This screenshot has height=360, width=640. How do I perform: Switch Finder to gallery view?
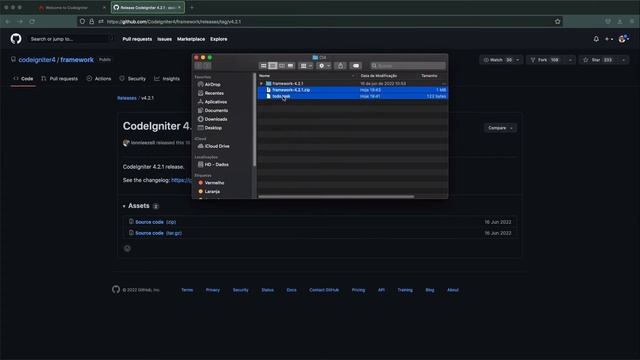pos(290,66)
